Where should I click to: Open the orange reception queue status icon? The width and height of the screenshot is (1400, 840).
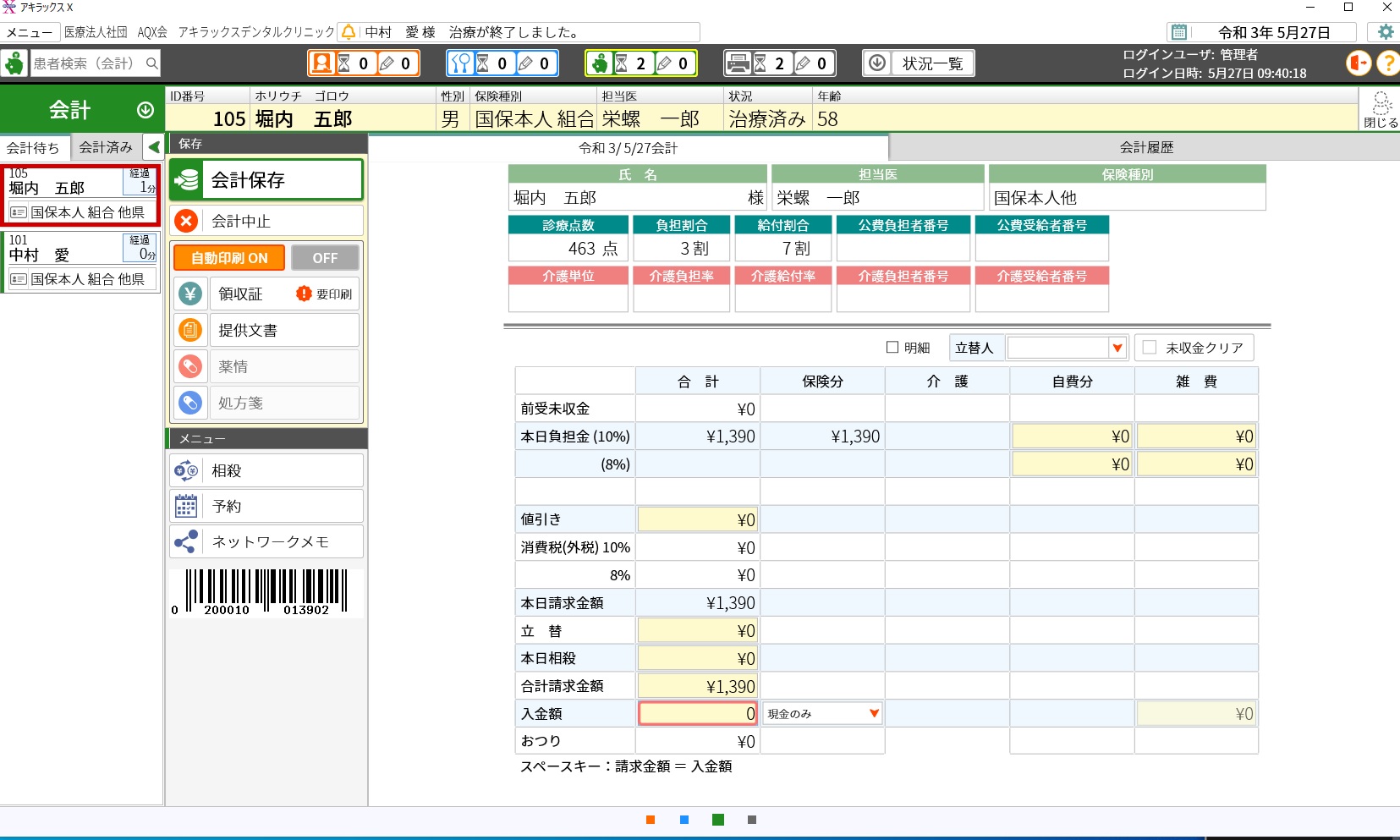coord(322,63)
